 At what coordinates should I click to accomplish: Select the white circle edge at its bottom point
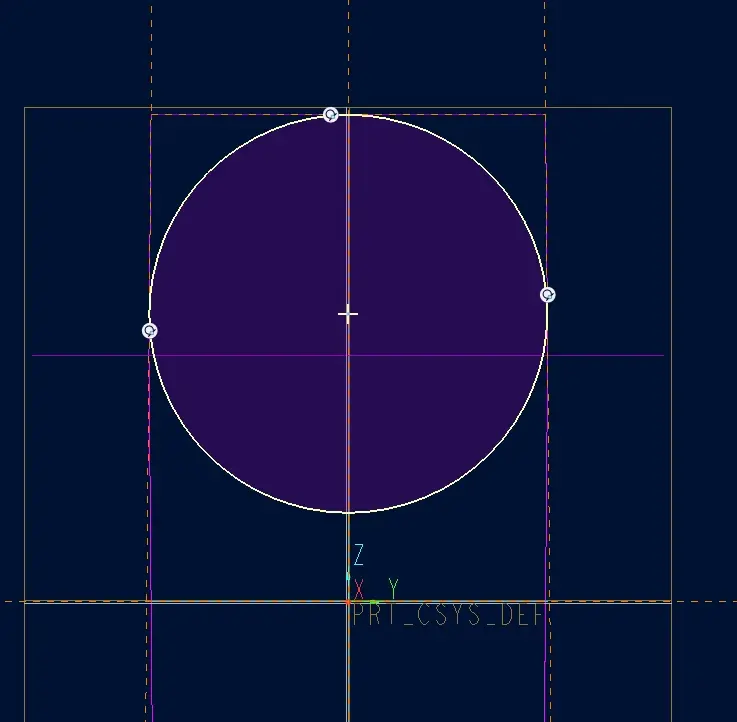(x=348, y=512)
